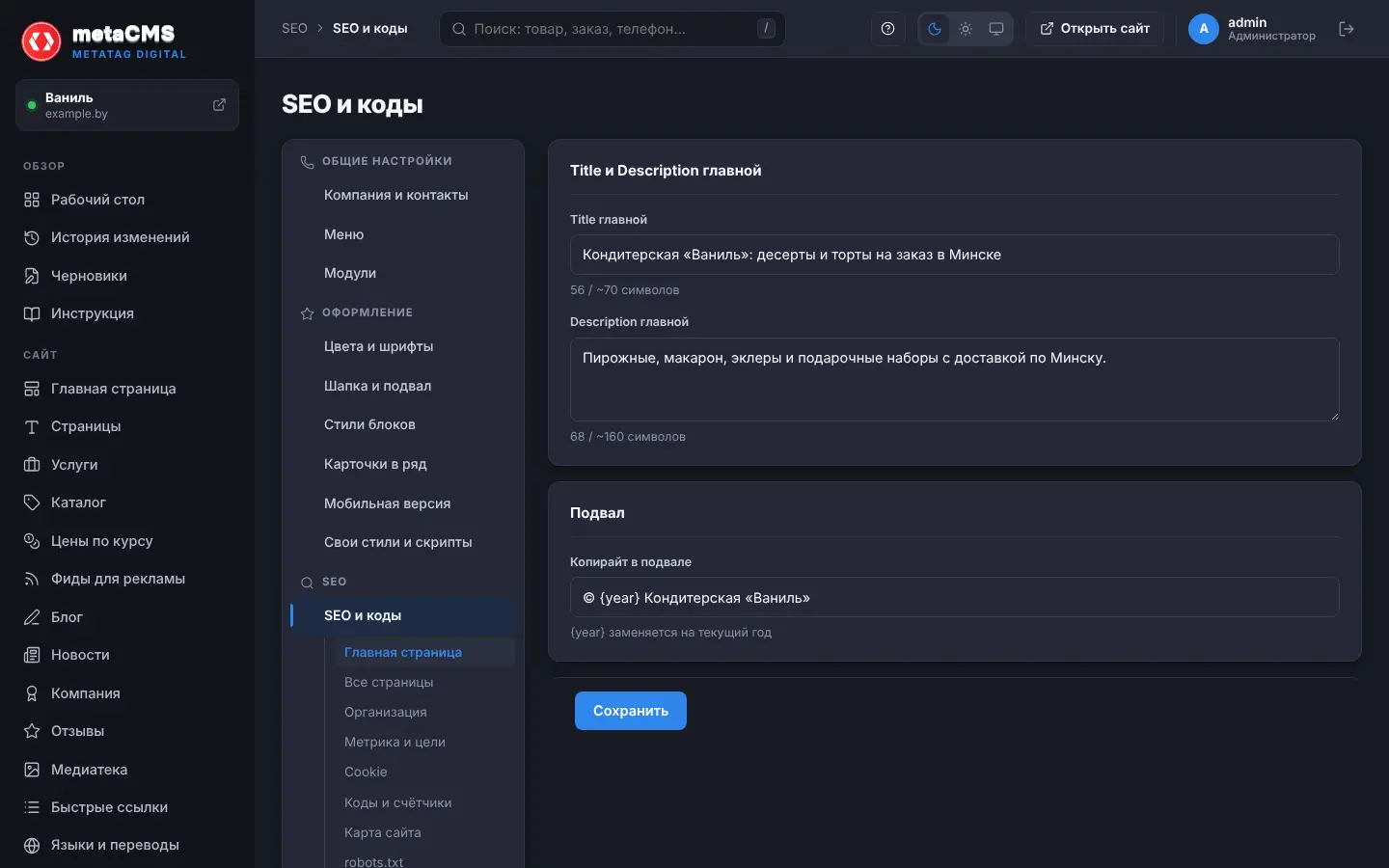Open Рабочий стол dashboard icon
The width and height of the screenshot is (1389, 868).
click(32, 200)
